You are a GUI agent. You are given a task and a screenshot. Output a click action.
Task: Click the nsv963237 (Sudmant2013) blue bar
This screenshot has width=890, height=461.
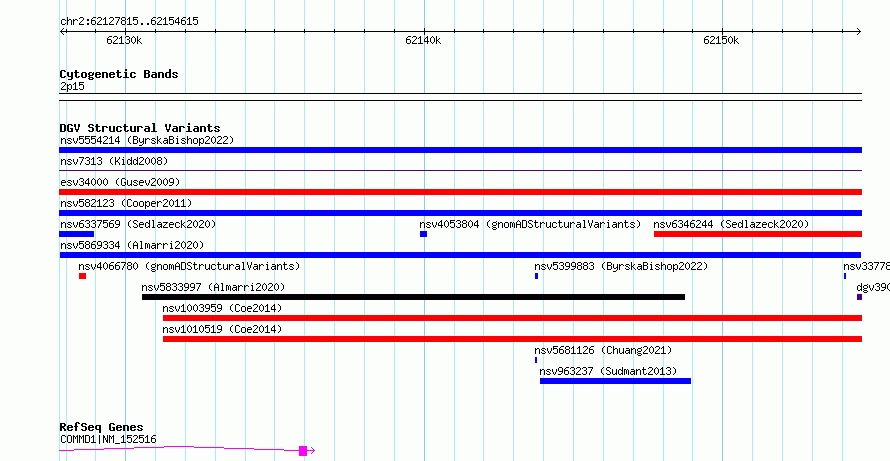click(615, 381)
